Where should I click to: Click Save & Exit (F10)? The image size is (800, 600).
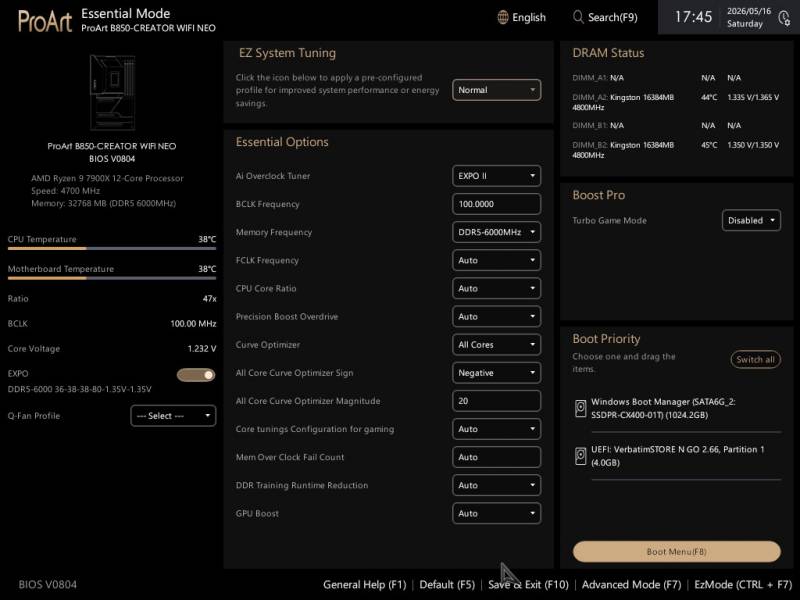(x=528, y=585)
